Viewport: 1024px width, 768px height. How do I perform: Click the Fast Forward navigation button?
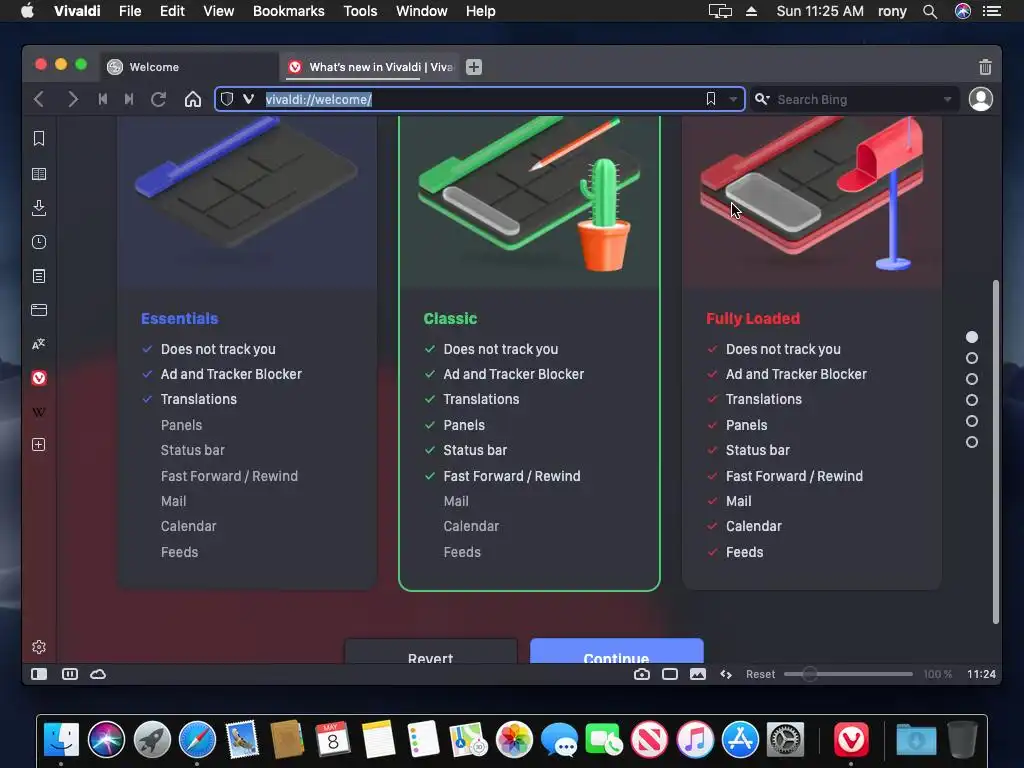tap(129, 99)
